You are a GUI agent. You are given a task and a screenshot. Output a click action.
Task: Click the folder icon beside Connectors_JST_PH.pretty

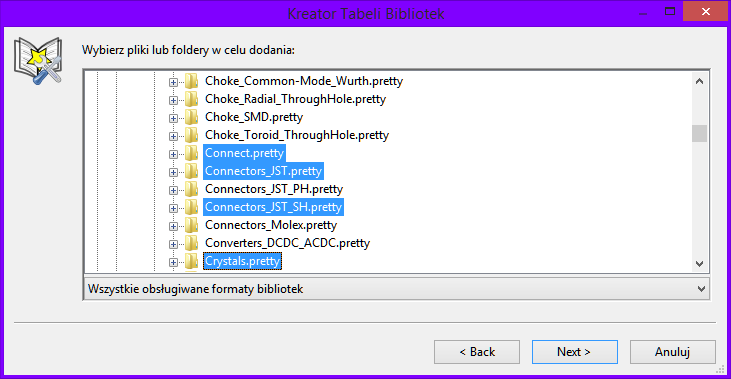pos(191,189)
